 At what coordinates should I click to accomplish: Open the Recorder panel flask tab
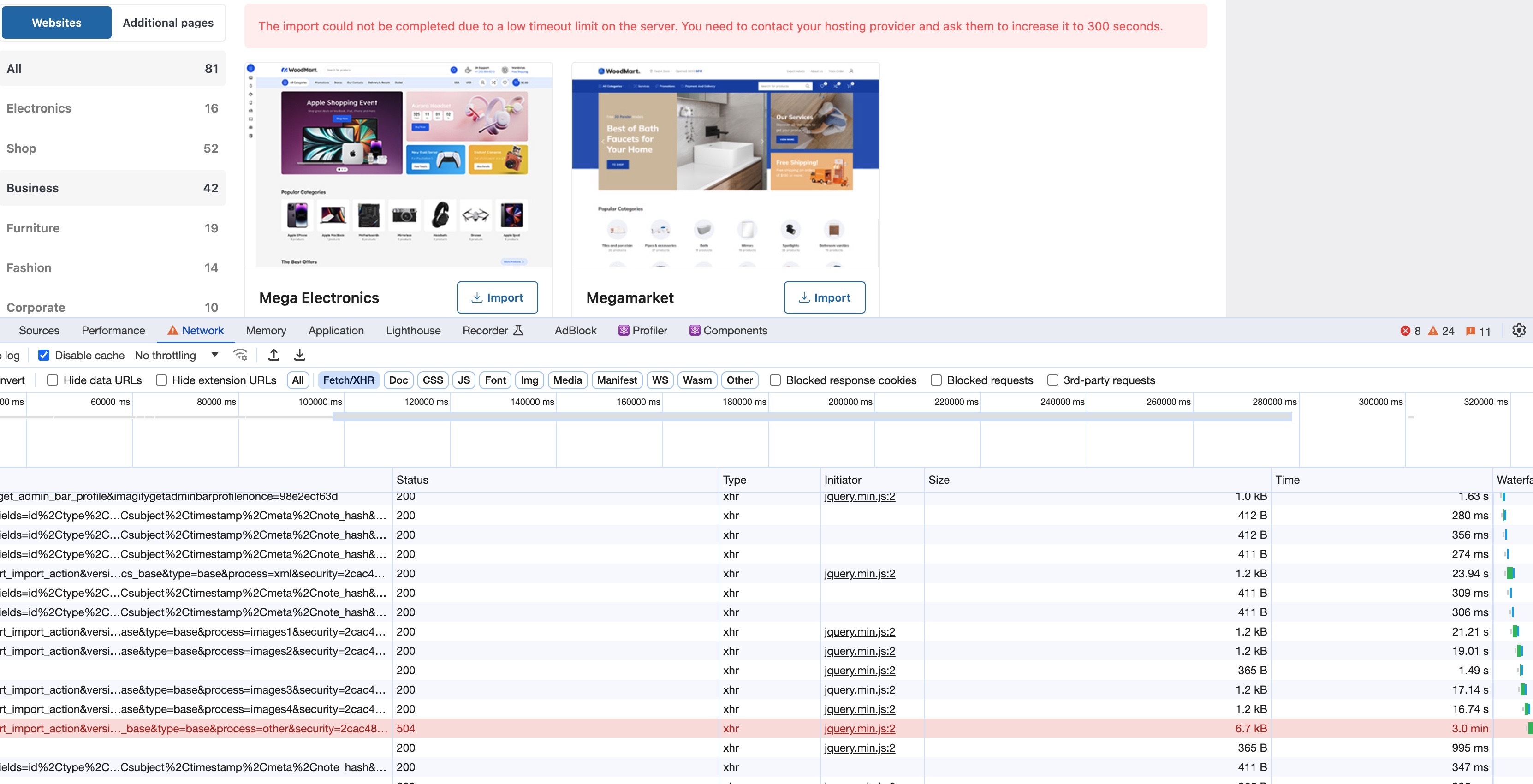pos(493,330)
